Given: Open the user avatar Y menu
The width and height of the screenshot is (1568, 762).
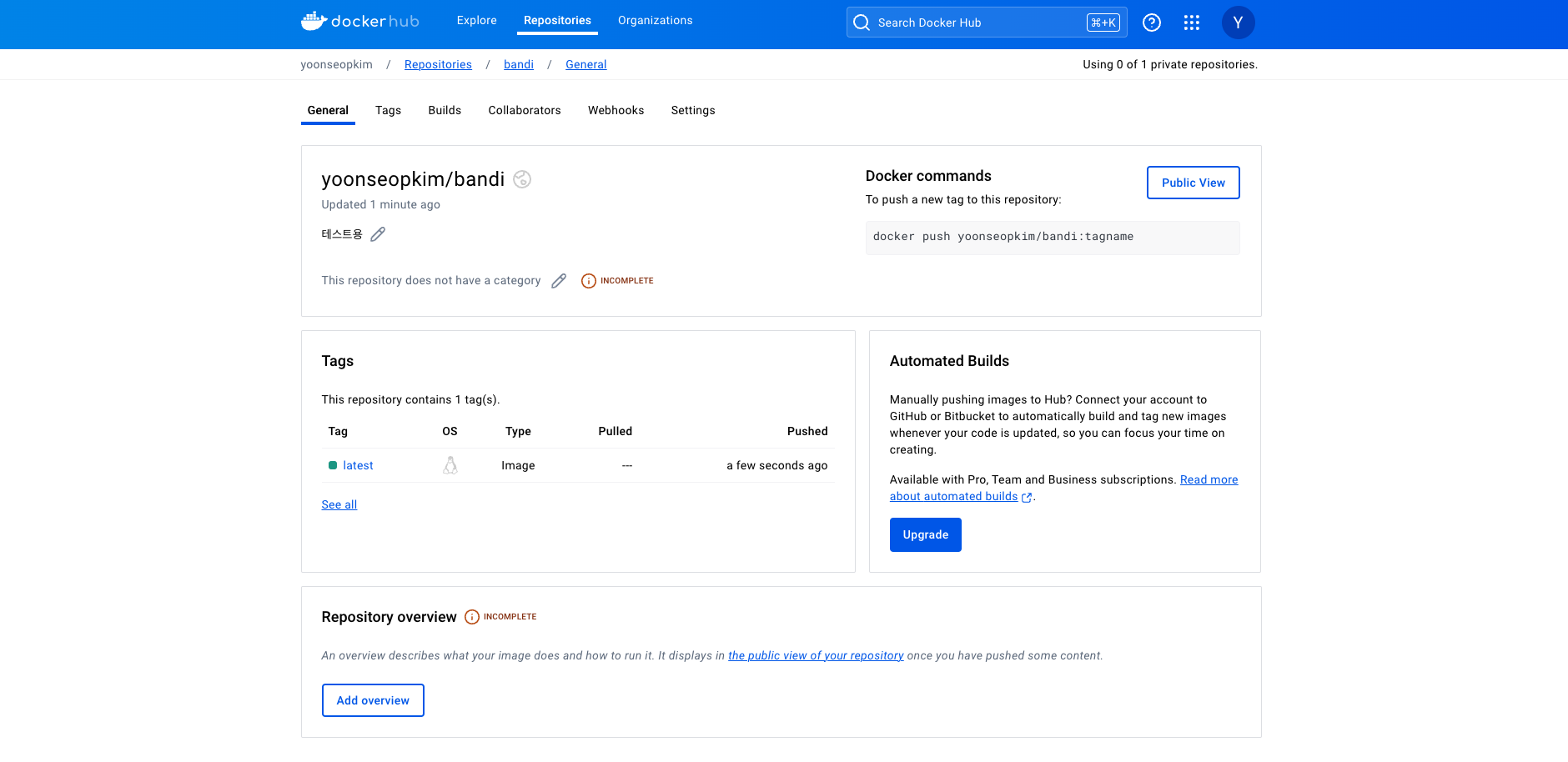Looking at the screenshot, I should click(x=1239, y=23).
